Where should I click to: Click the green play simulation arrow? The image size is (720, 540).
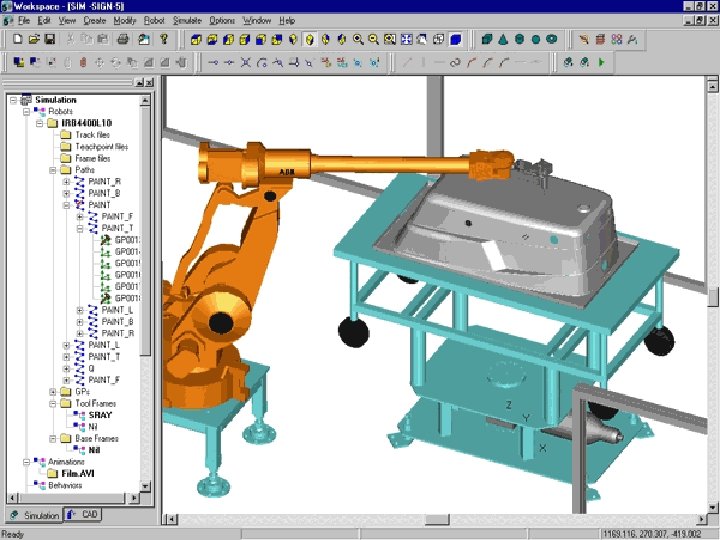point(602,62)
